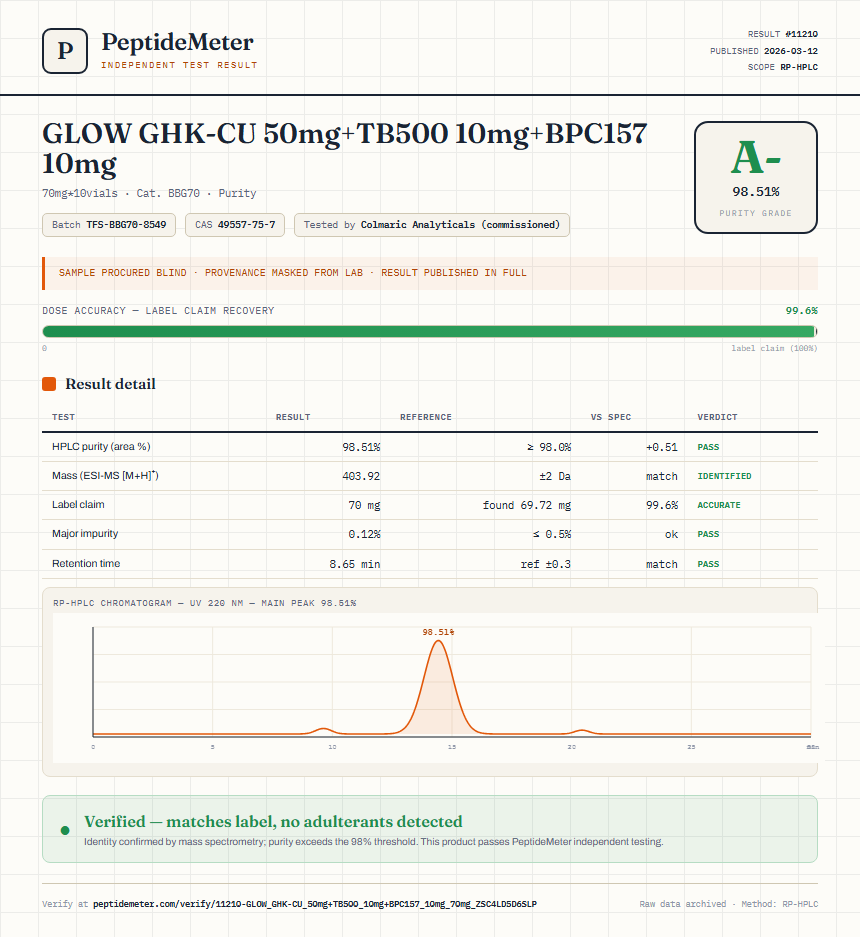
Task: Click the PASS verdict in HPLC purity row
Action: [x=708, y=447]
